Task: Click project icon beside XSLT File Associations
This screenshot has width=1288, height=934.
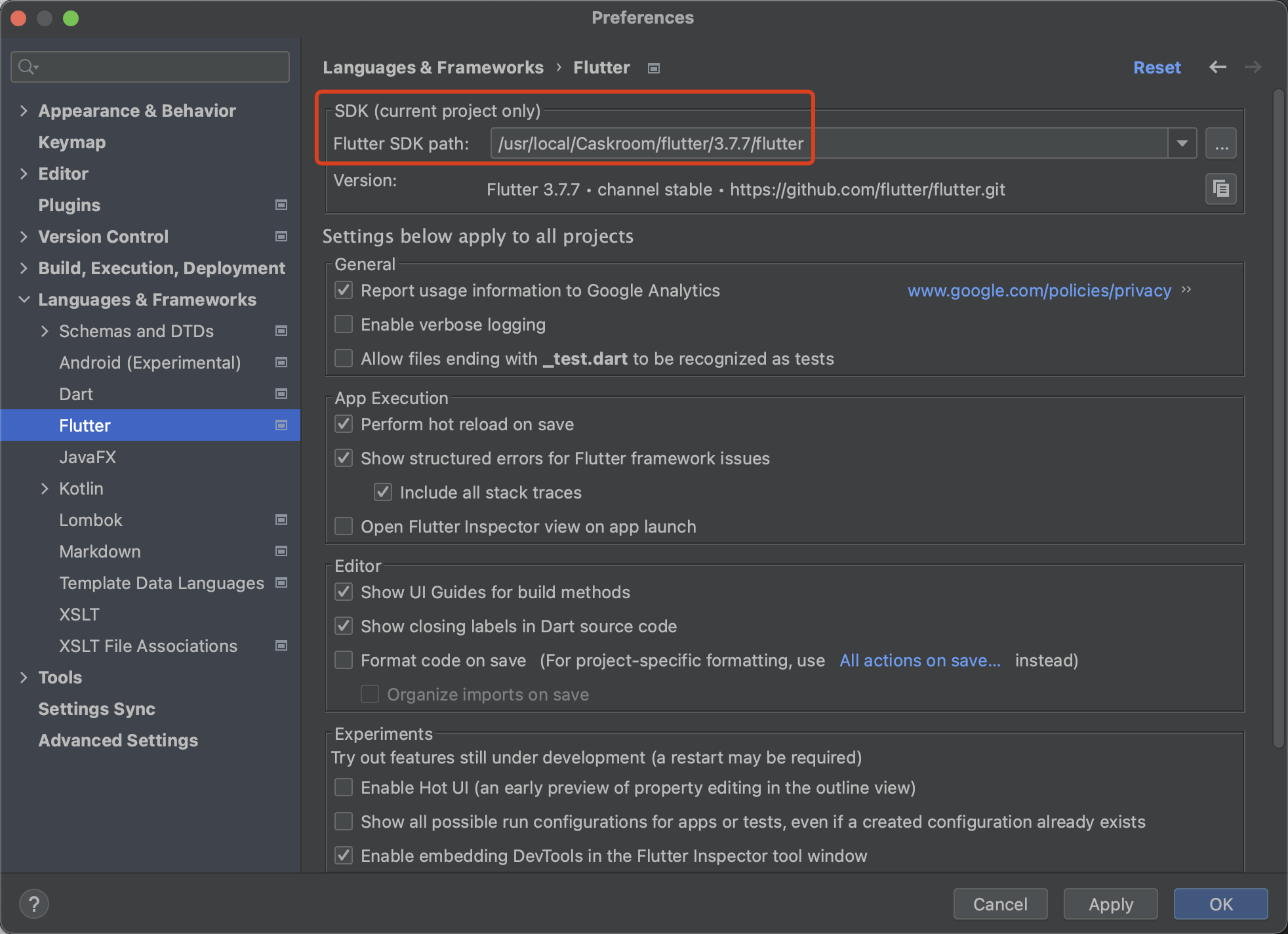Action: 281,646
